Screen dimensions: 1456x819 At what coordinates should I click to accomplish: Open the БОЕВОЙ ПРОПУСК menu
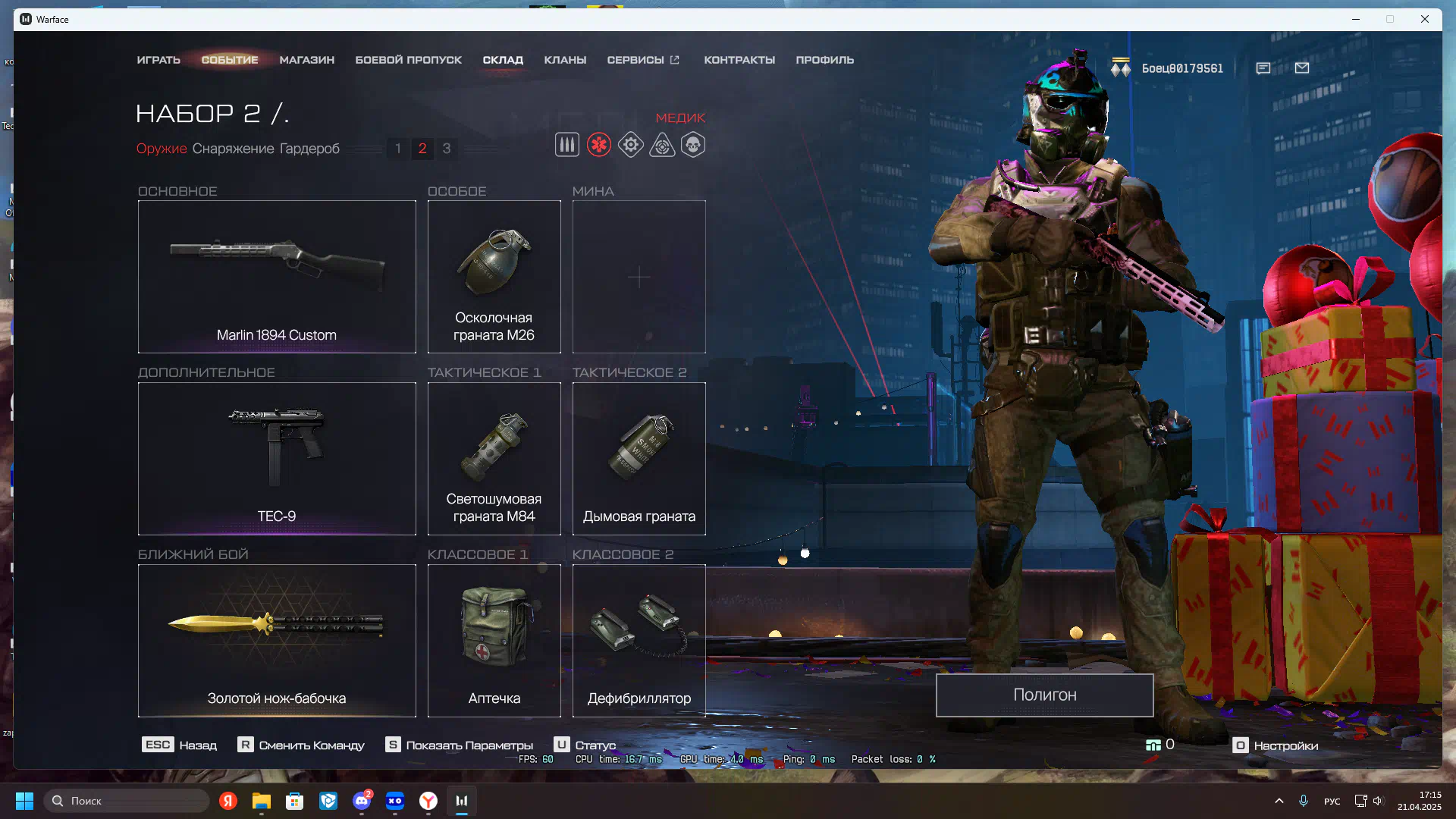[408, 60]
